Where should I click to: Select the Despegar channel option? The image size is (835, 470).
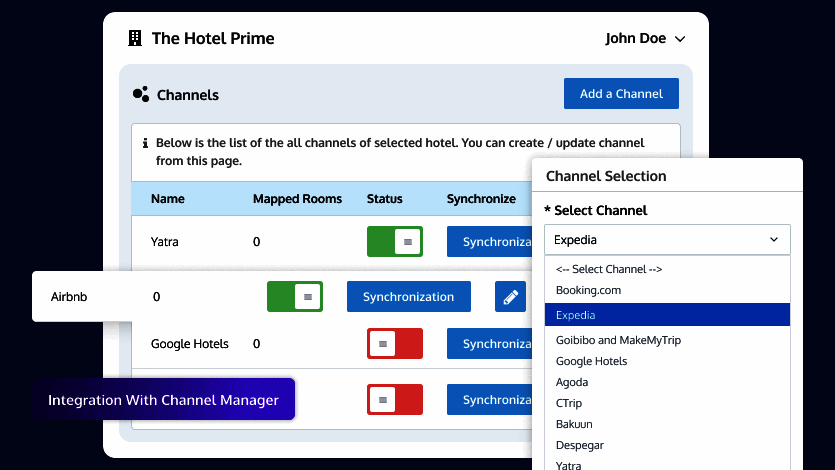pos(580,445)
